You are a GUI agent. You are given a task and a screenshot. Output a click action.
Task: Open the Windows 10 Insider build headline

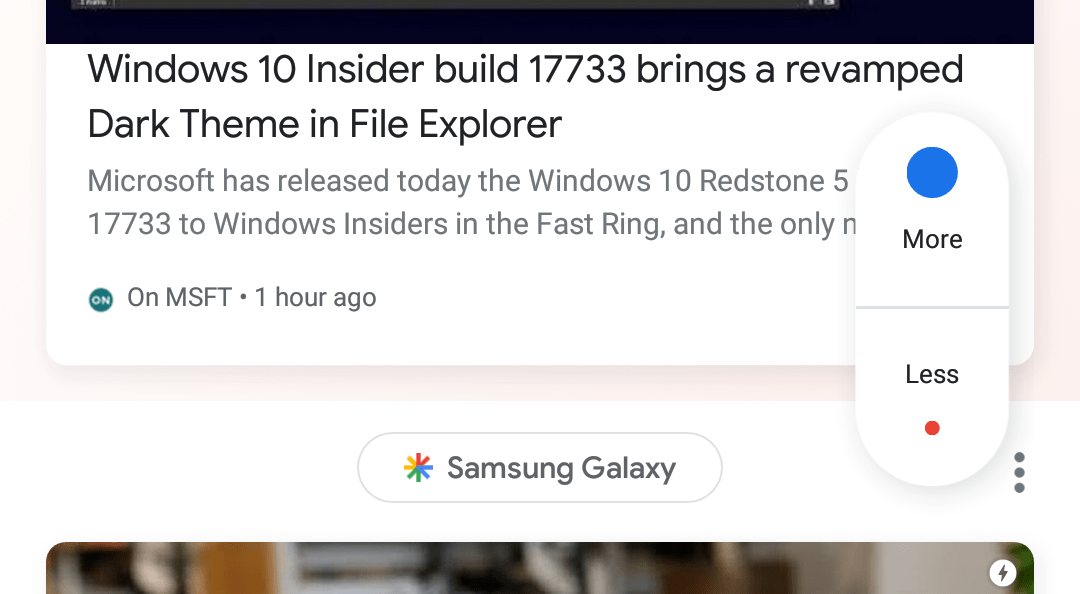pyautogui.click(x=525, y=70)
